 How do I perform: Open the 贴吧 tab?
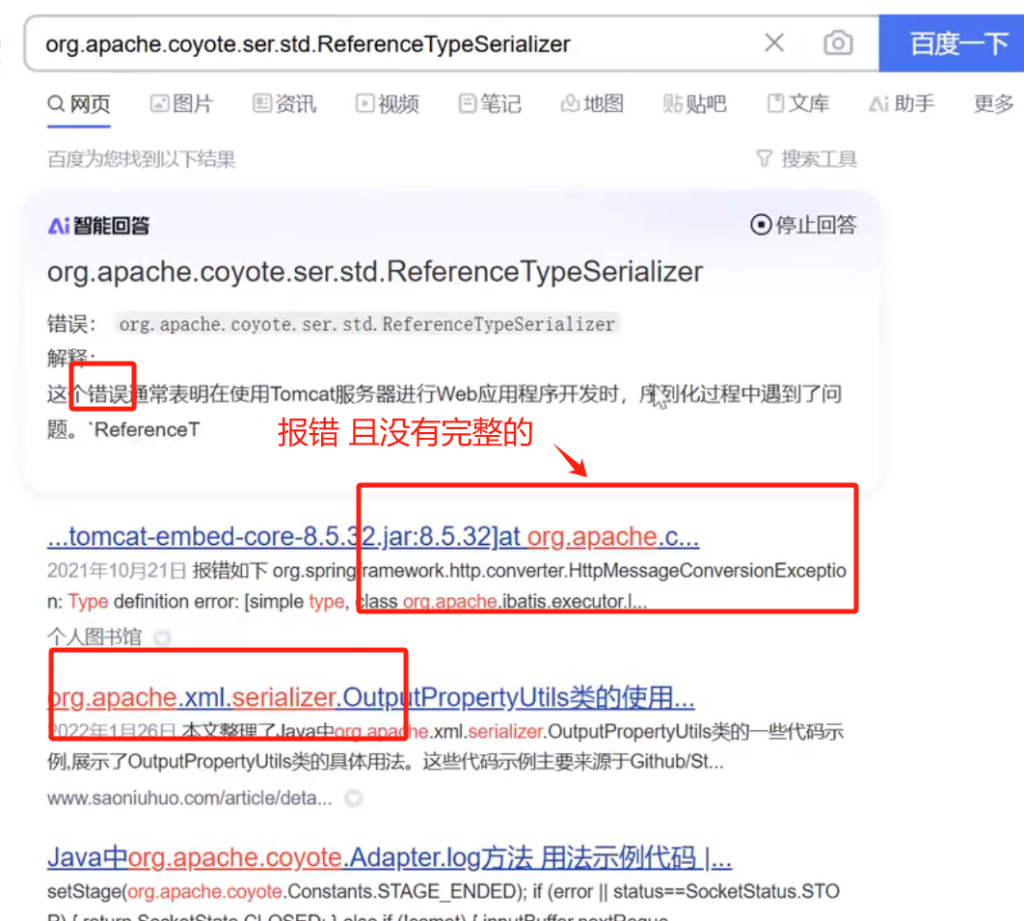tap(695, 104)
